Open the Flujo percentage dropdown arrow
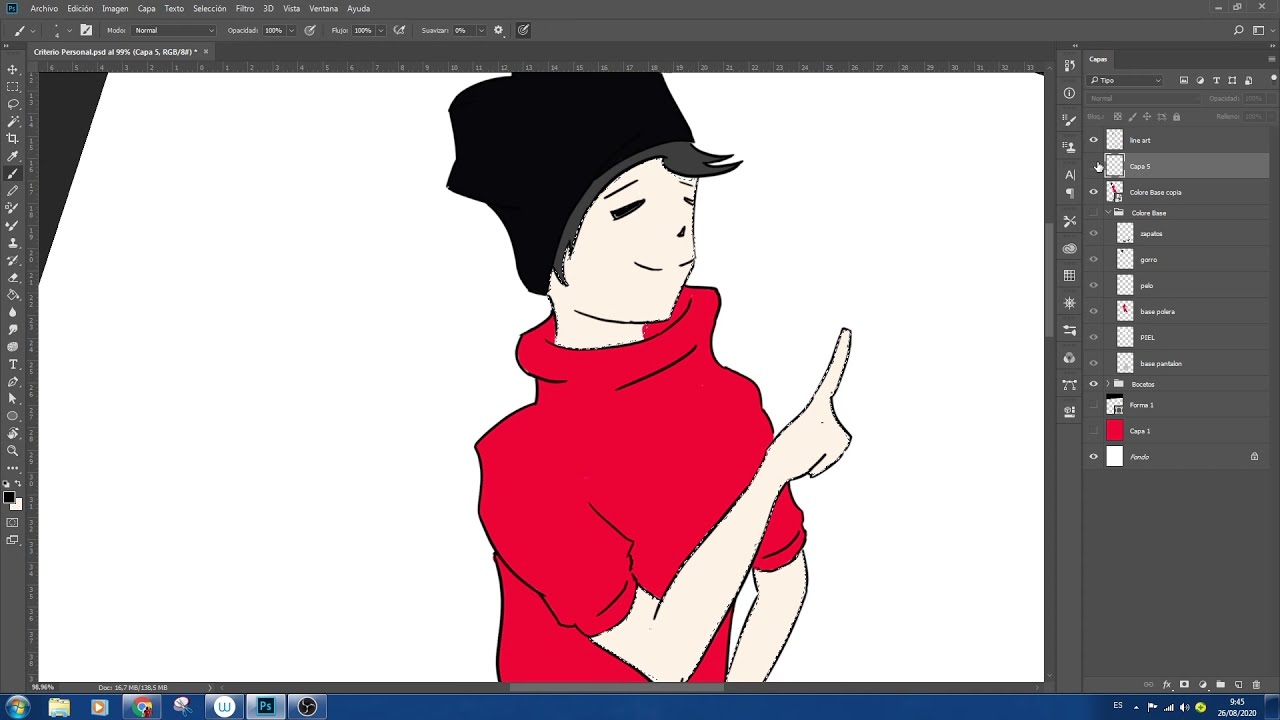The width and height of the screenshot is (1280, 720). pyautogui.click(x=380, y=30)
